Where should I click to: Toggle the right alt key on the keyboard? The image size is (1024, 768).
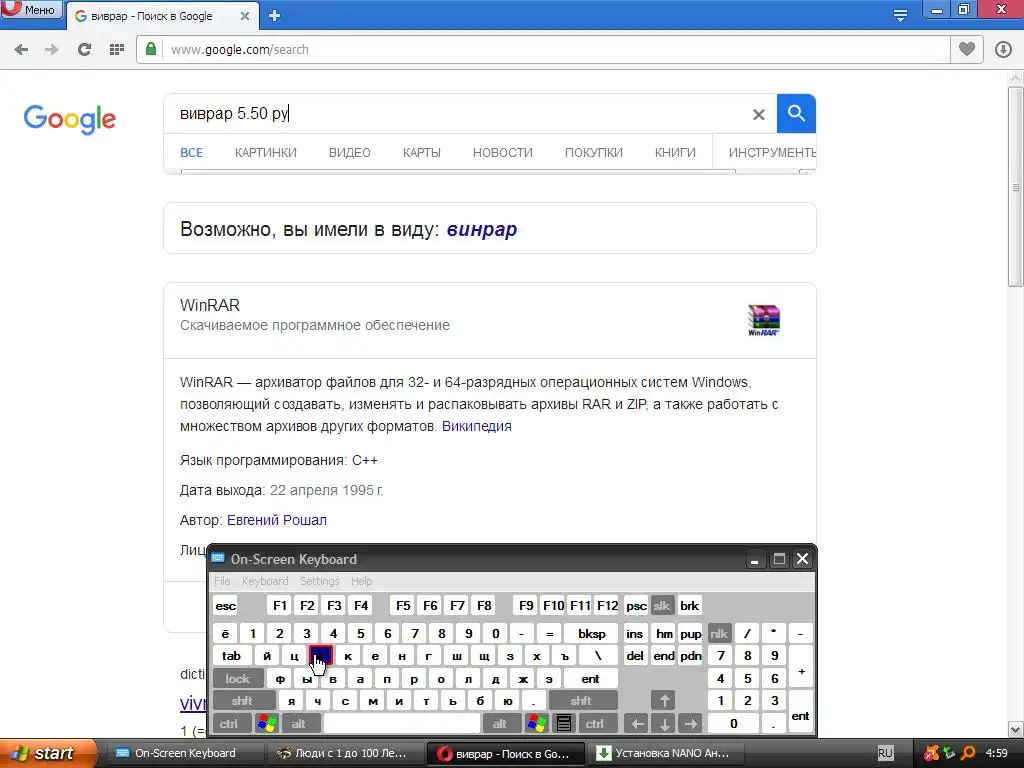tap(500, 724)
